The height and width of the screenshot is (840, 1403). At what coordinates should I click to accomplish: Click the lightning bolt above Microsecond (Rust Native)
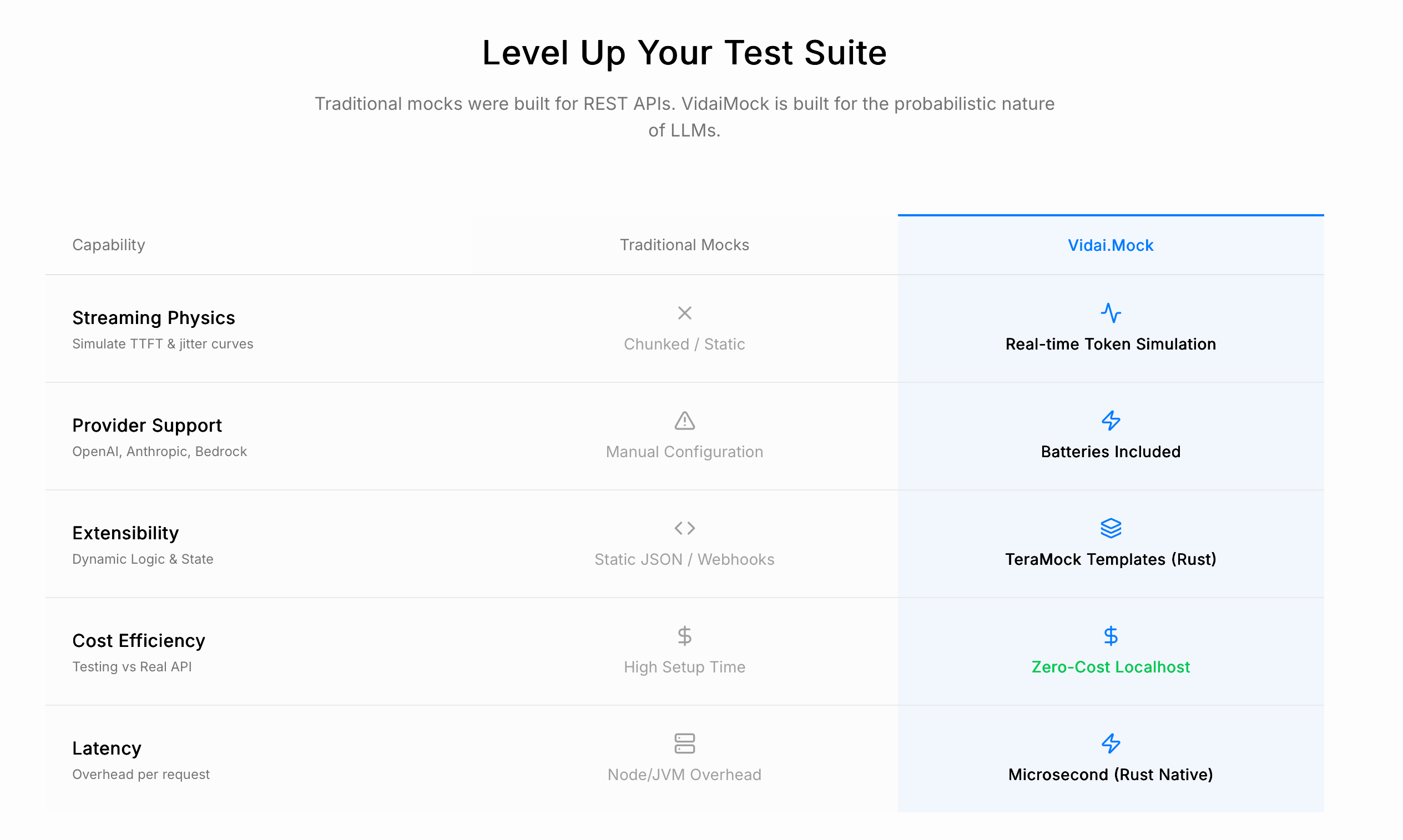click(x=1111, y=743)
